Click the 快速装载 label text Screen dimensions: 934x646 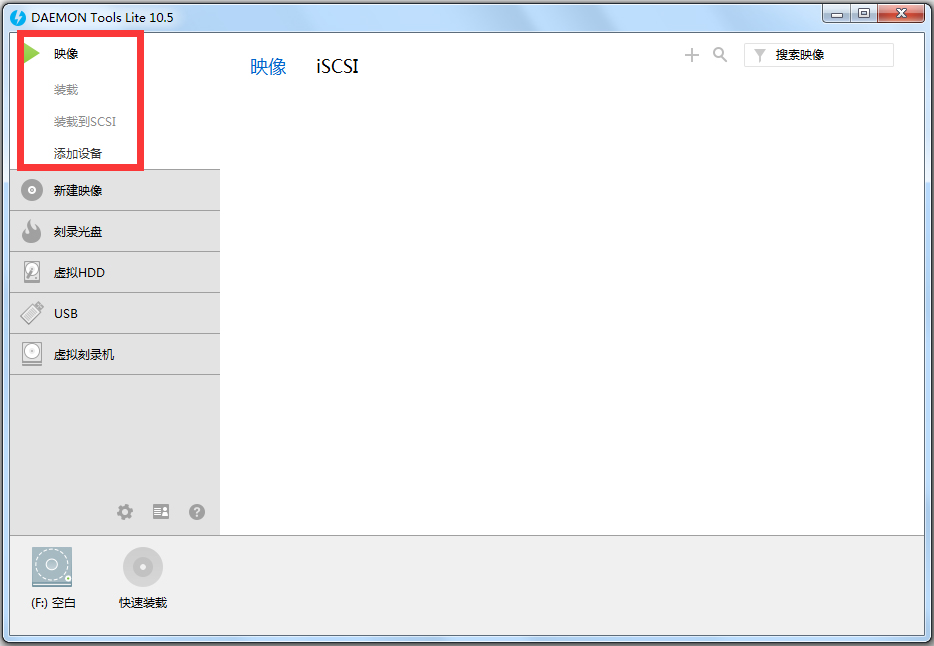click(143, 603)
